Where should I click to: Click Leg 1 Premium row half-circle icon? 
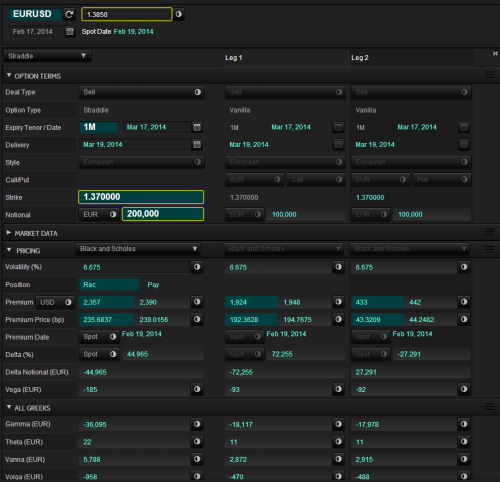pos(338,302)
